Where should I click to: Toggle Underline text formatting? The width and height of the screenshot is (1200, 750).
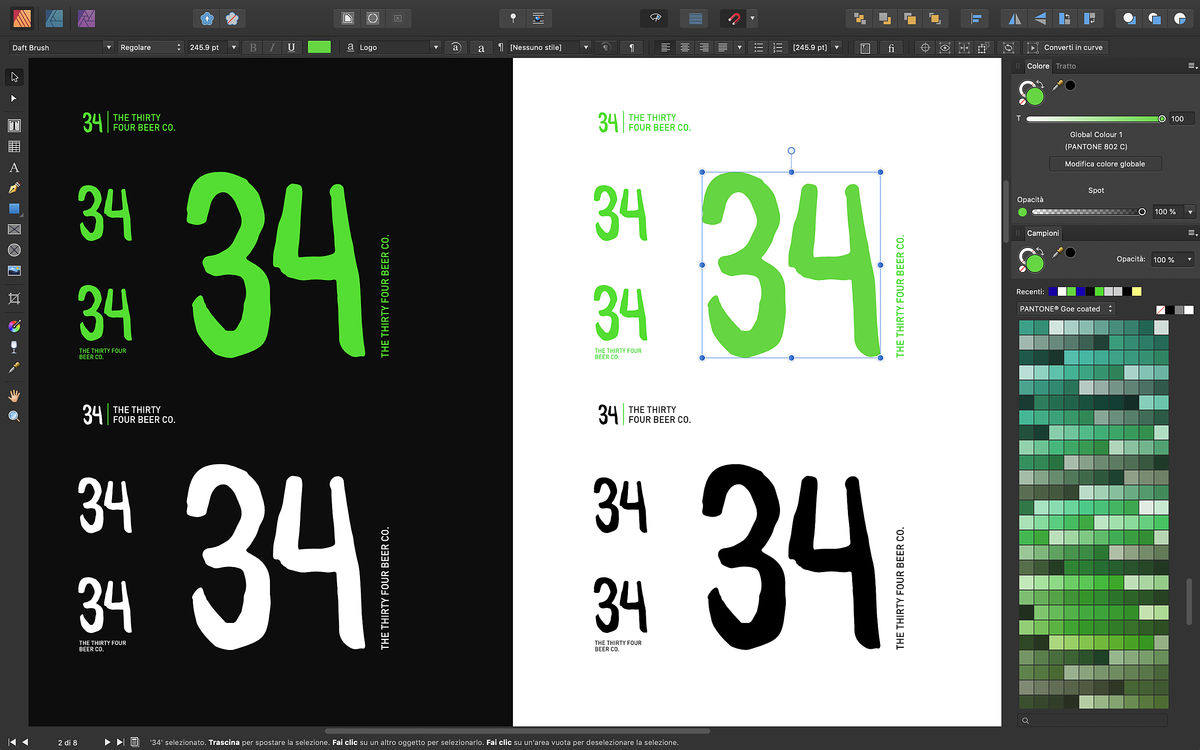click(x=291, y=47)
